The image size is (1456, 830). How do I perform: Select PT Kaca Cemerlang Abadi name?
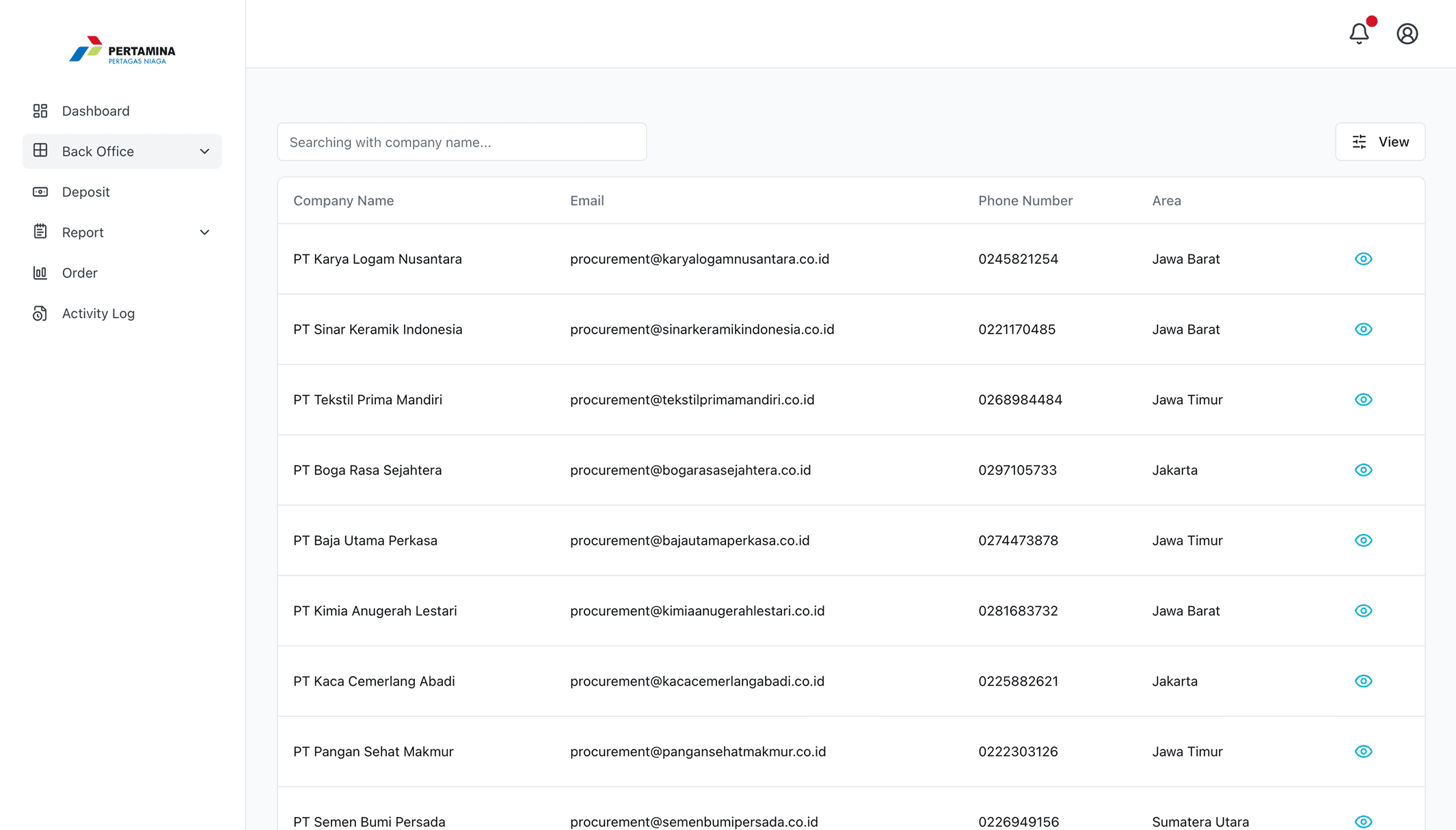coord(374,682)
